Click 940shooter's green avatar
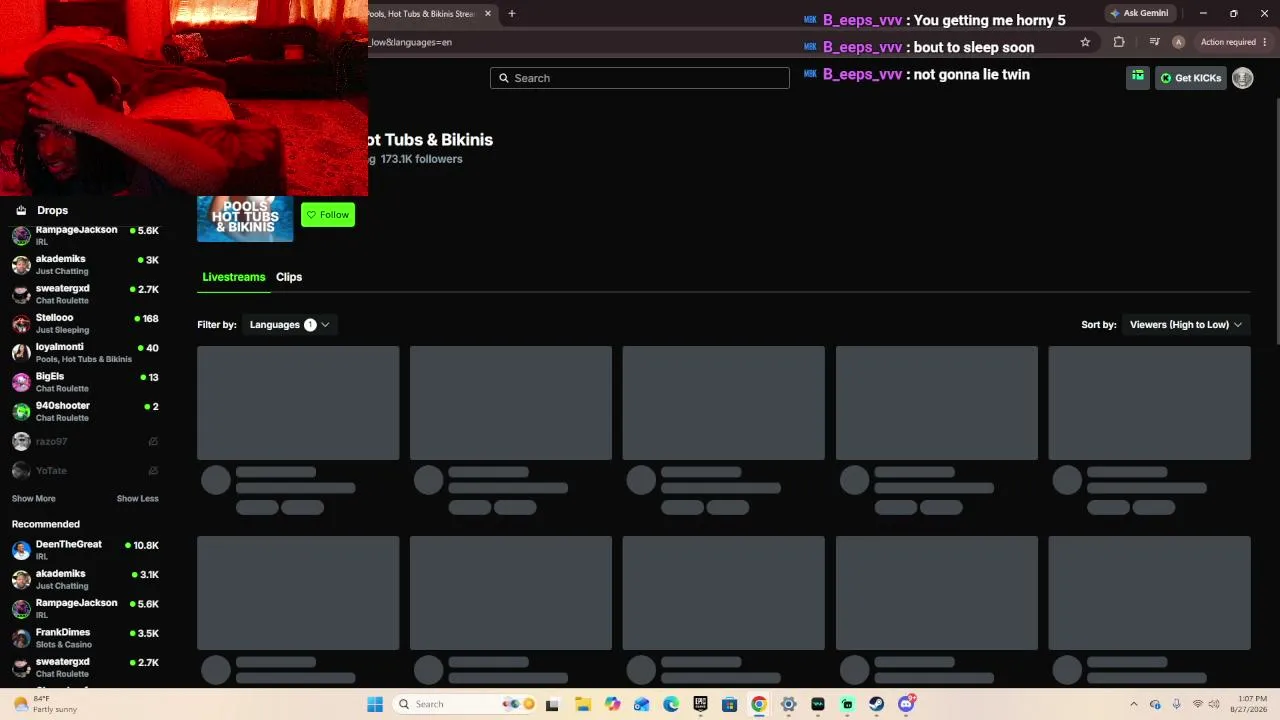This screenshot has height=720, width=1280. point(21,412)
